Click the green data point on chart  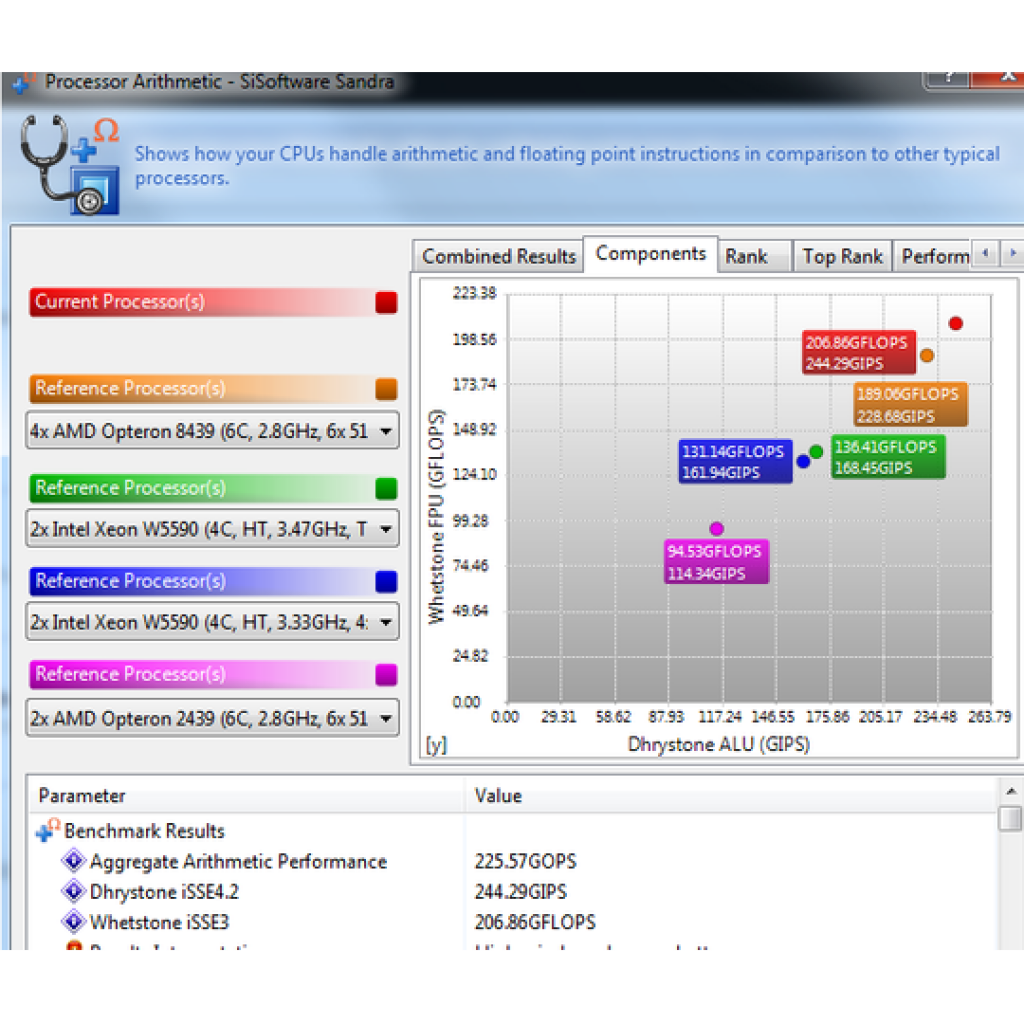point(816,451)
